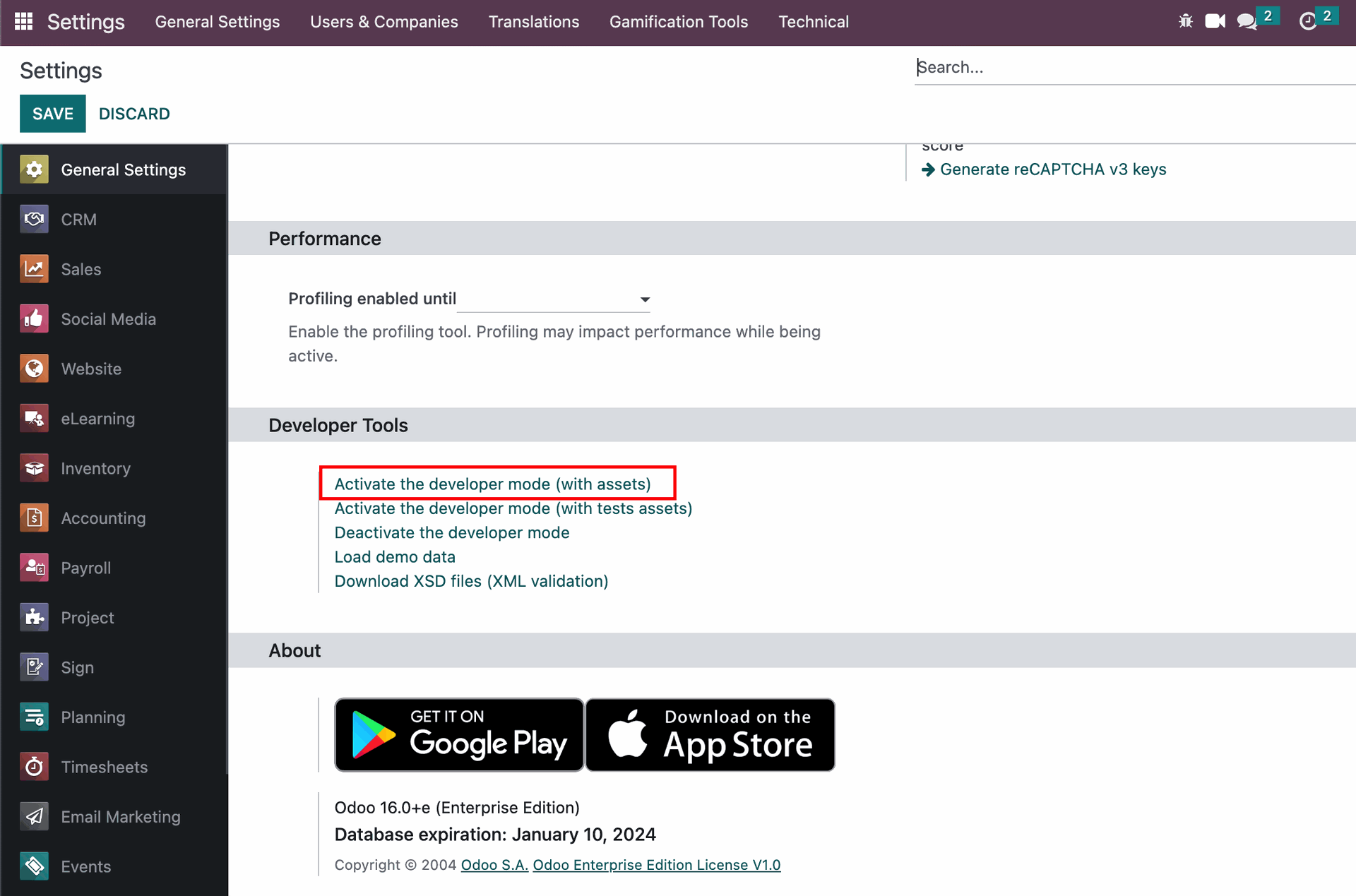Click the Events ticket icon

pyautogui.click(x=34, y=866)
